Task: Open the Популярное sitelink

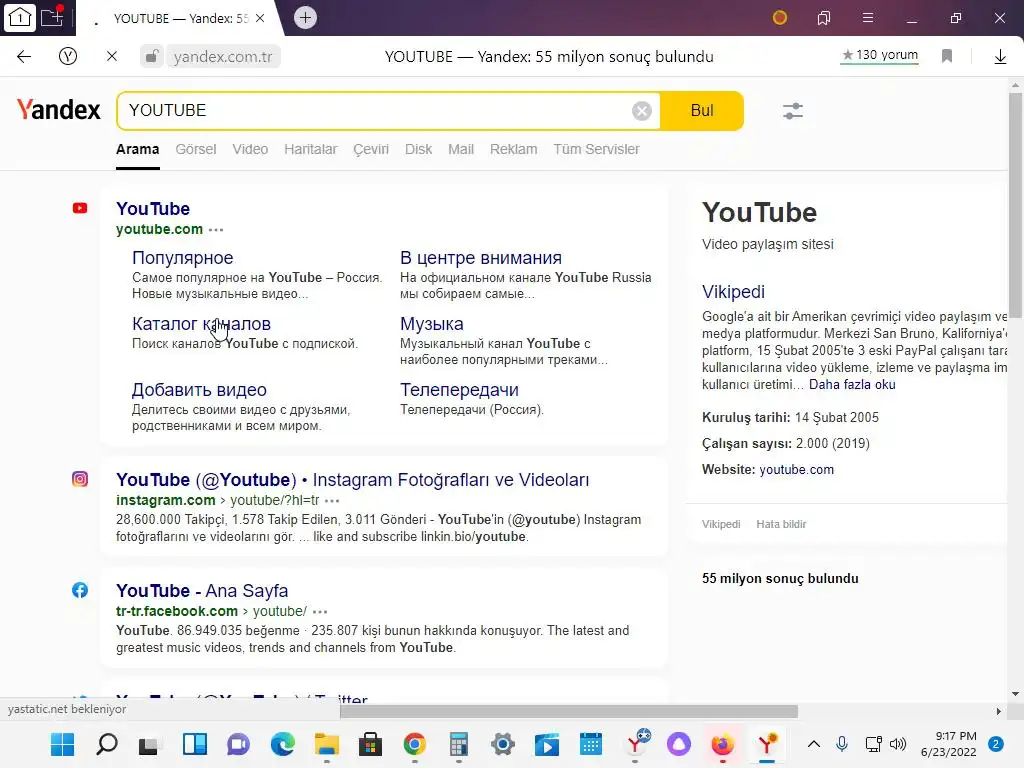Action: [183, 258]
